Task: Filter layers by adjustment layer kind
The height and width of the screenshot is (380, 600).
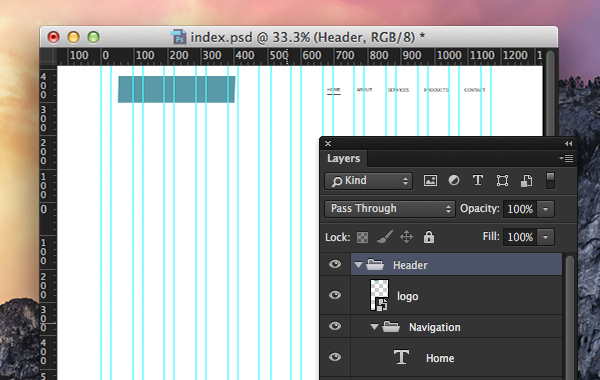Action: [x=454, y=180]
